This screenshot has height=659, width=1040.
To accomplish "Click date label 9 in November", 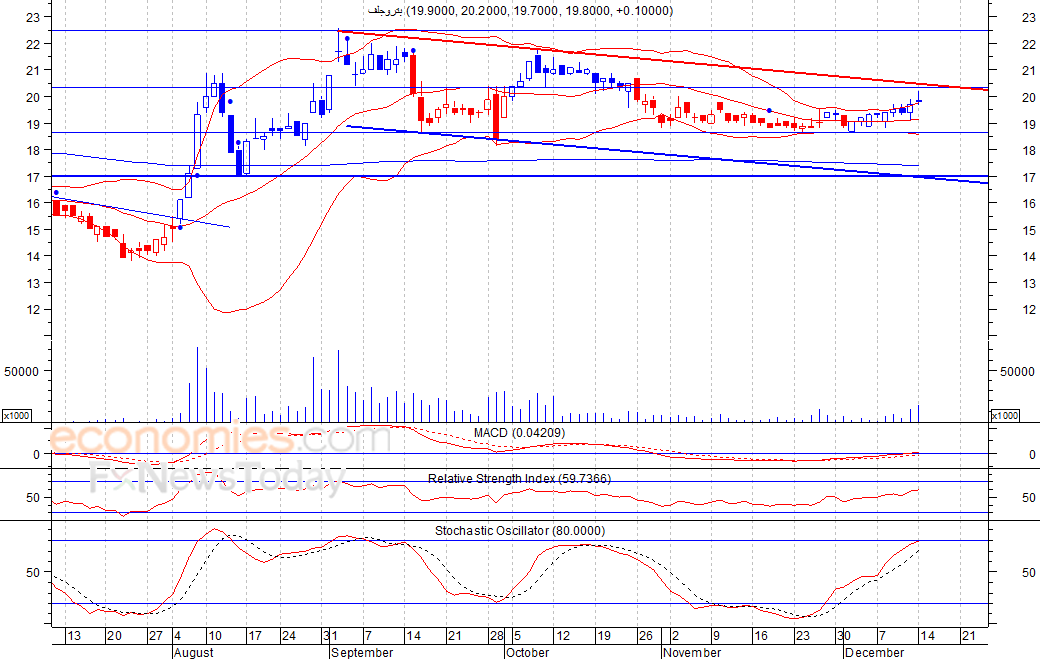I will (x=716, y=636).
